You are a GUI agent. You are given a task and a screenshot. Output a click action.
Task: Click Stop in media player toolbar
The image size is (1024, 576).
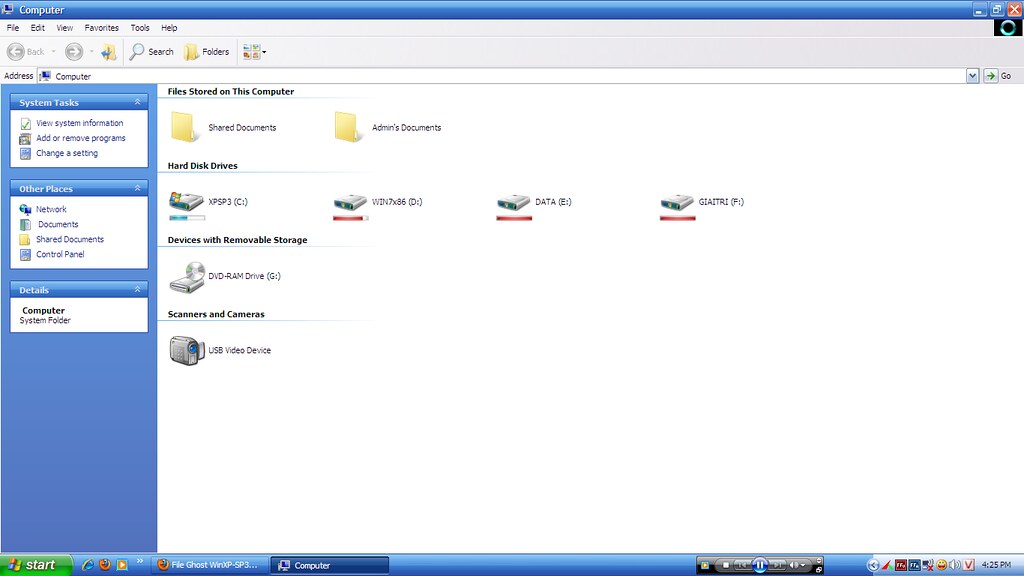(726, 565)
